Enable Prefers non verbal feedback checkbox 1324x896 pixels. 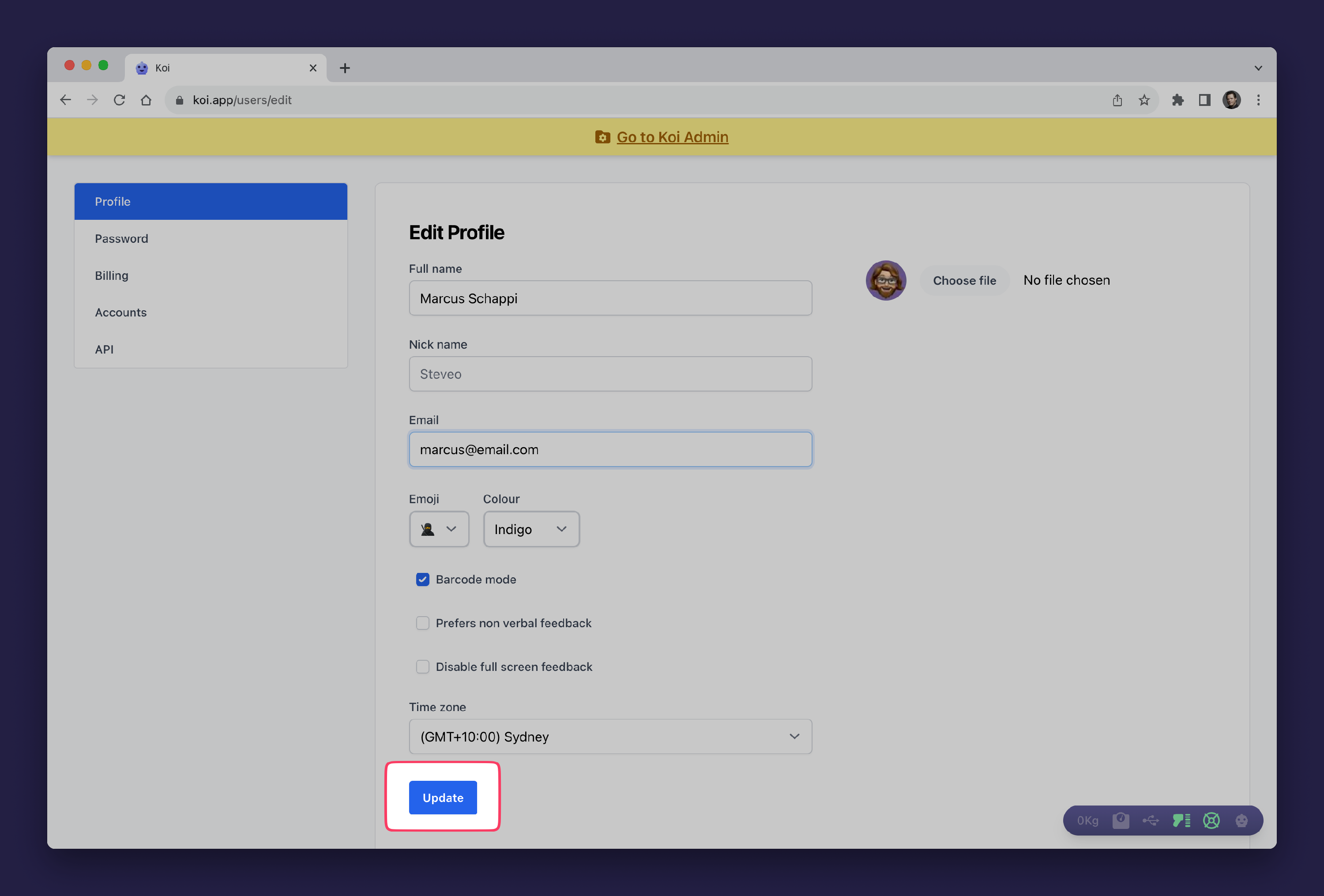click(422, 623)
